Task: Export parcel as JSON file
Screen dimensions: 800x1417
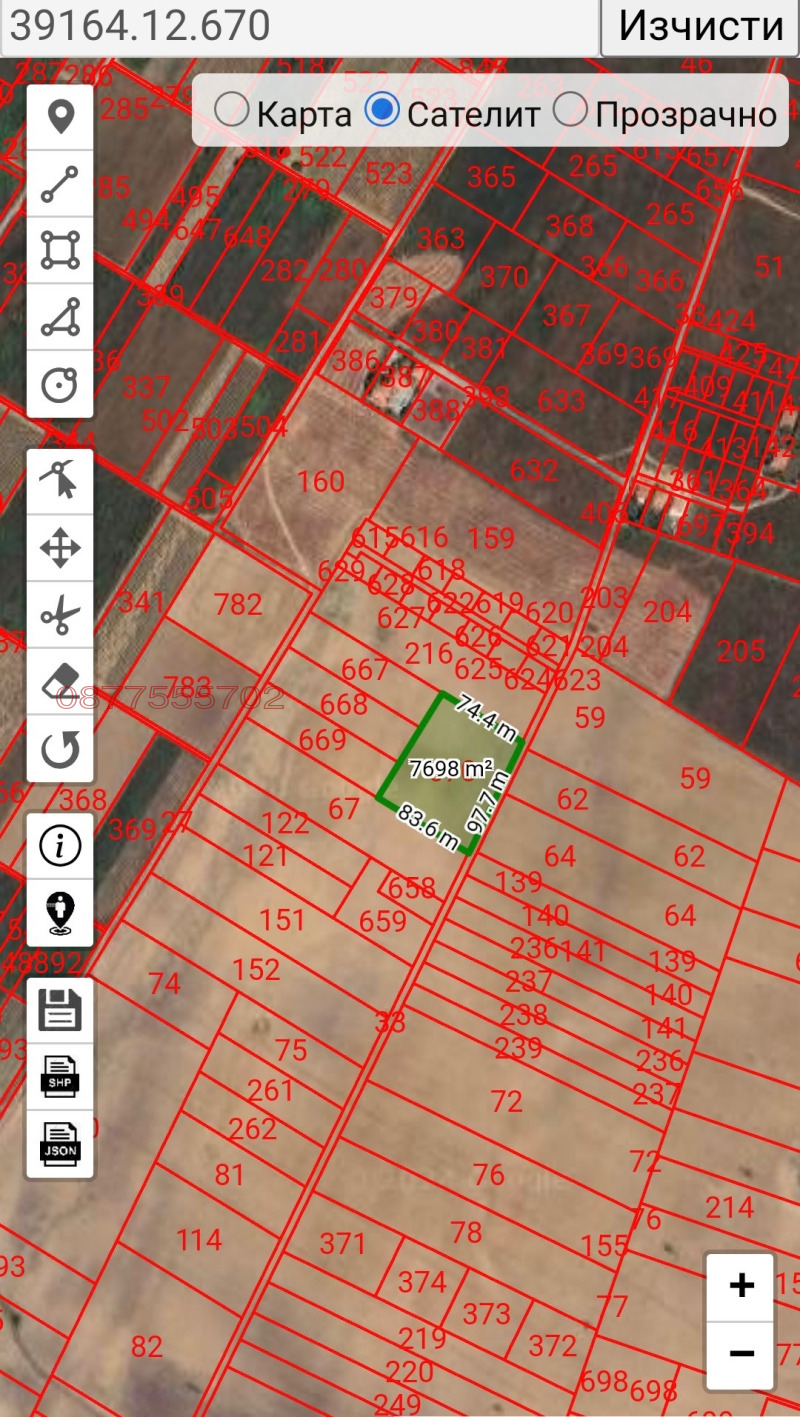Action: coord(60,1144)
